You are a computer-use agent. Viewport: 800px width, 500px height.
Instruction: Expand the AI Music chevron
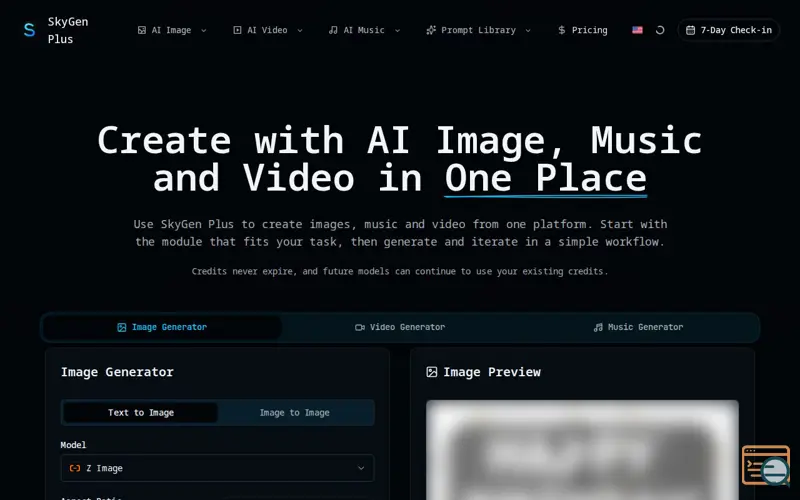point(397,31)
